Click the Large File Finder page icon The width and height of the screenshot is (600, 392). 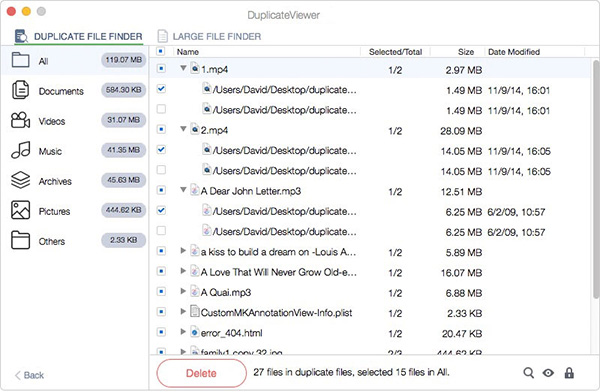tap(163, 36)
